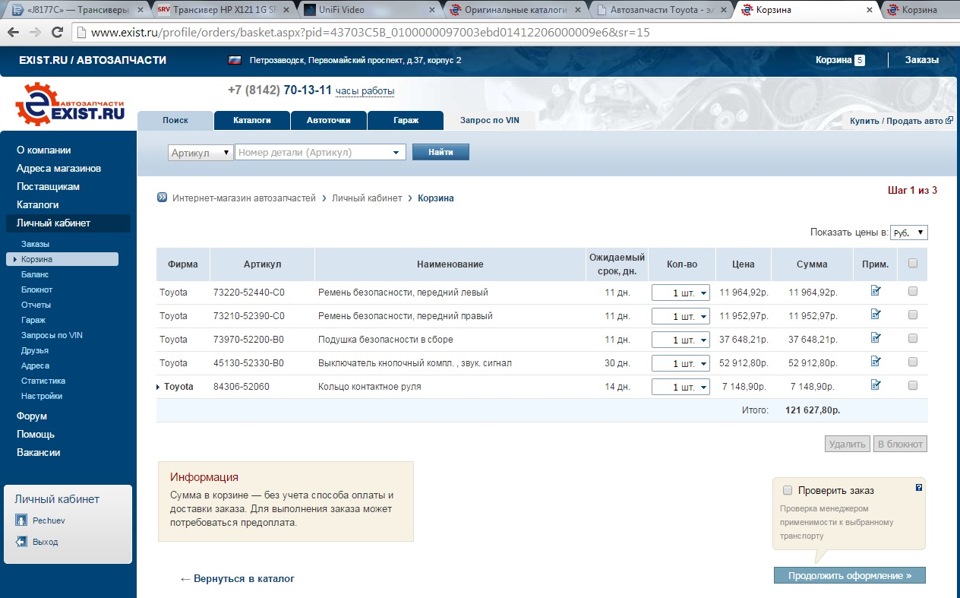
Task: Switch to Автозапчасти Toyota browser tab
Action: click(x=661, y=10)
